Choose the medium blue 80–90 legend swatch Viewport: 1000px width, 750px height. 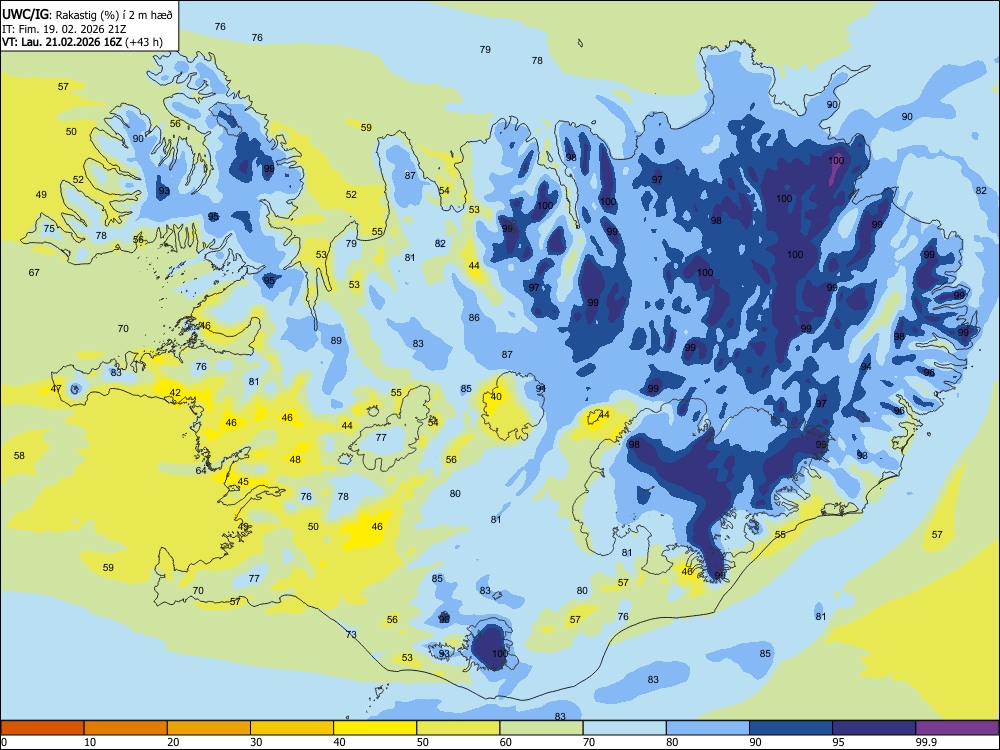[x=708, y=728]
